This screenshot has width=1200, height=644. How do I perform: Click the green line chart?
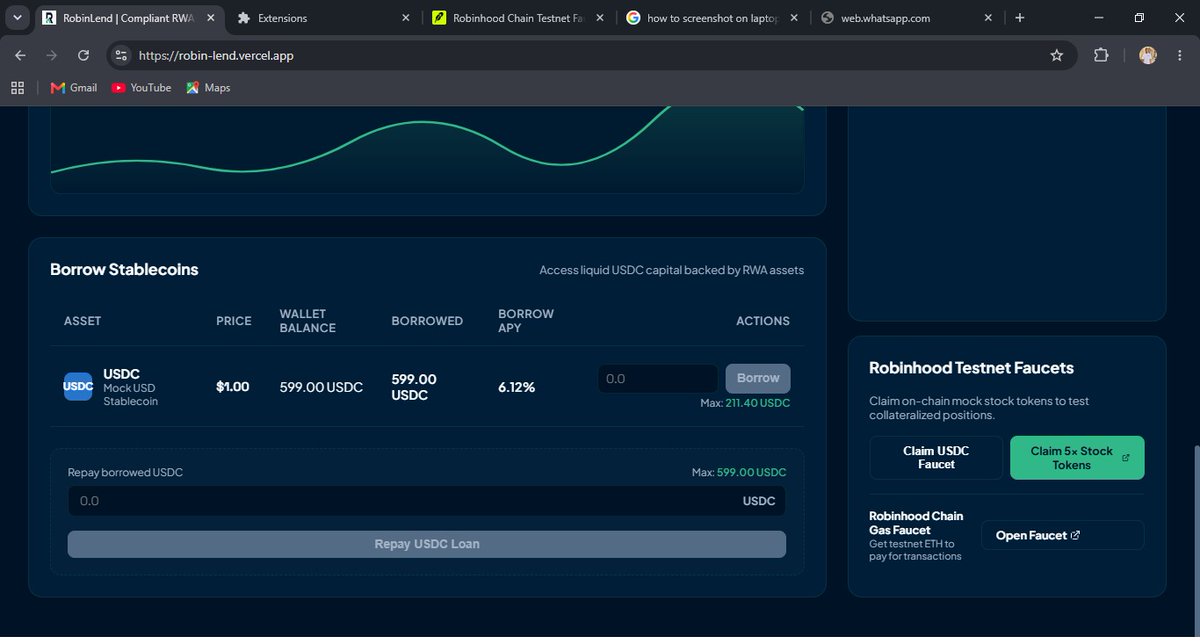coord(427,150)
